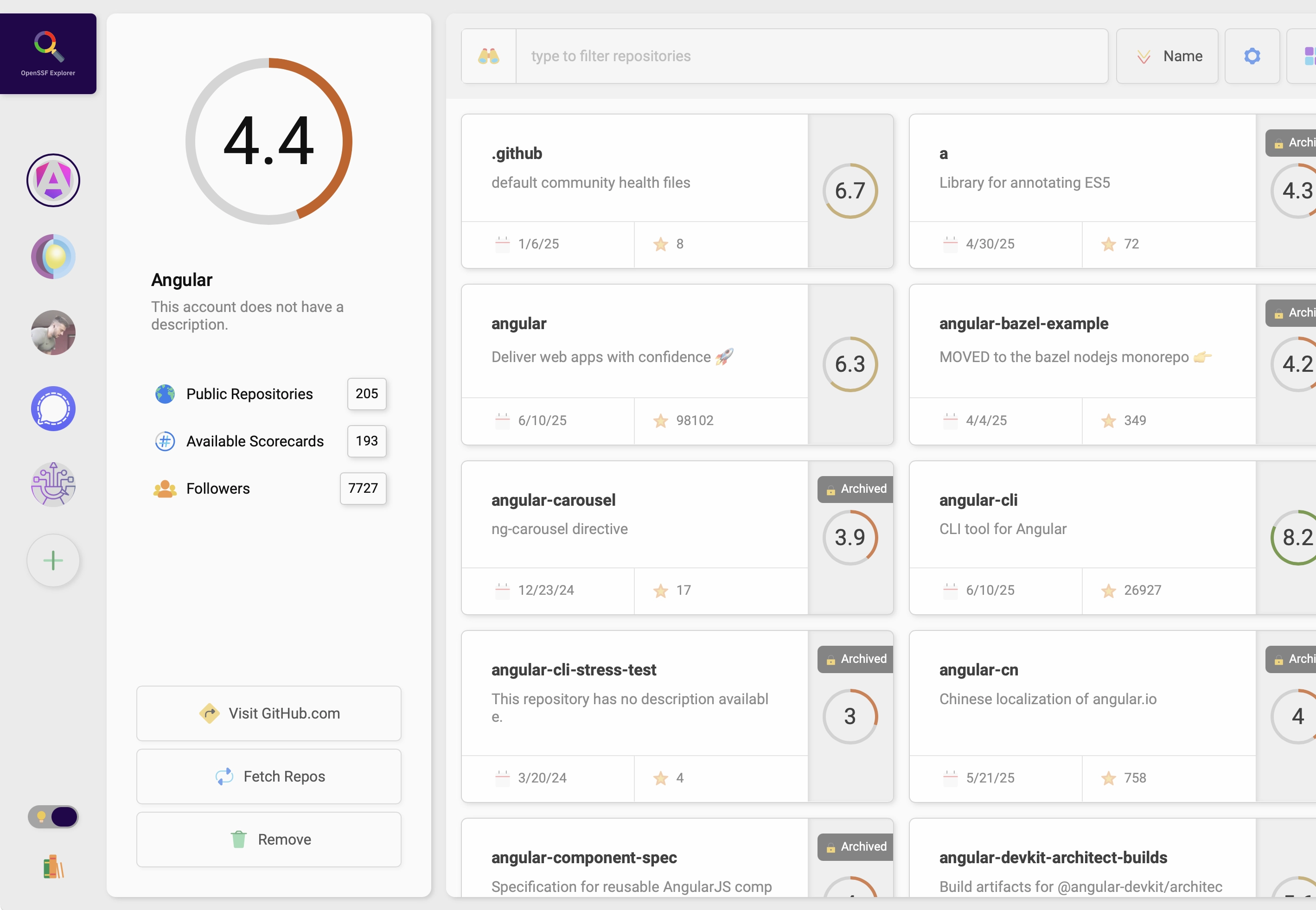The width and height of the screenshot is (1316, 910).
Task: Click the 6.7 score gauge for .github
Action: pyautogui.click(x=850, y=191)
